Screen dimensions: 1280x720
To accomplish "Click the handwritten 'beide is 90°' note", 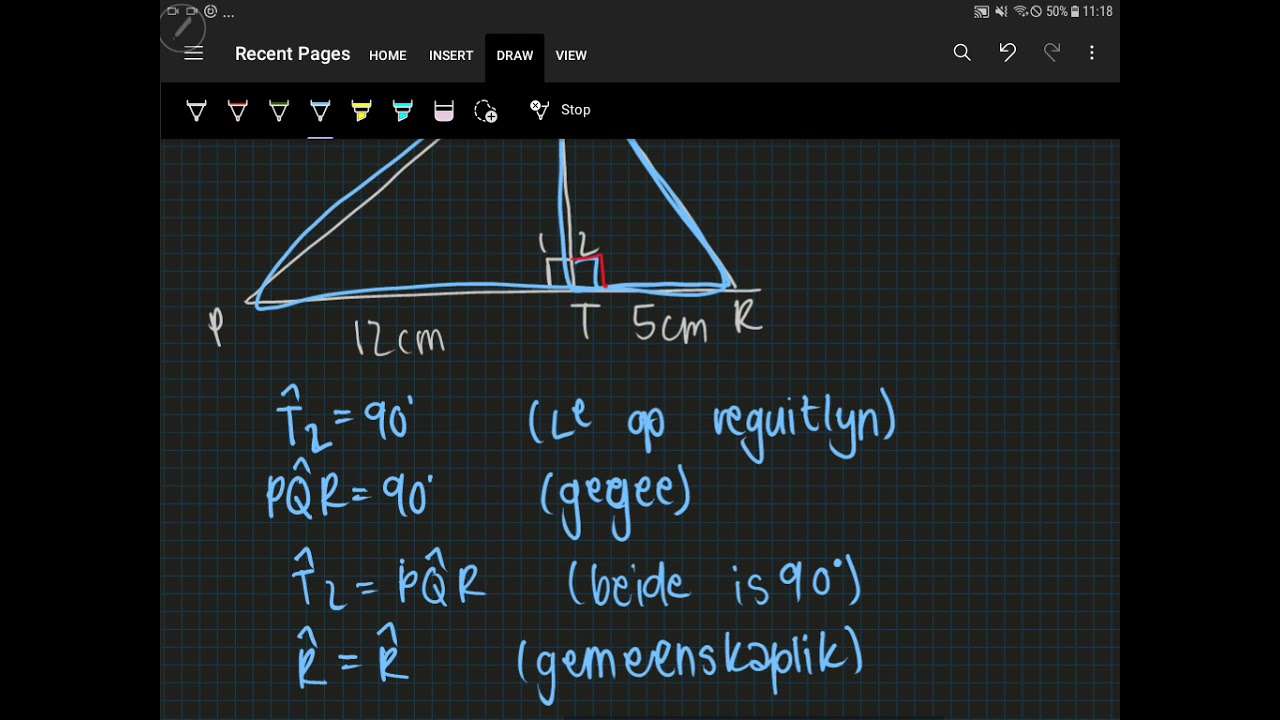I will [x=715, y=583].
